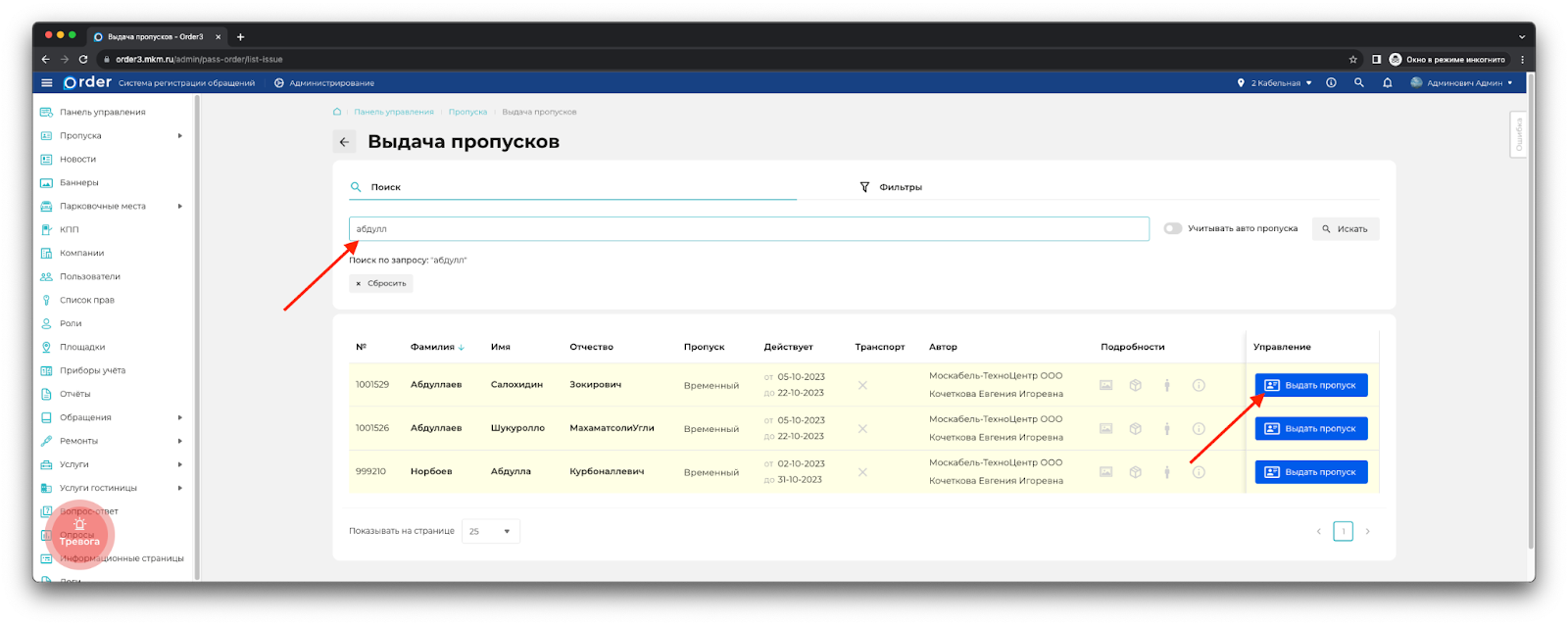The height and width of the screenshot is (625, 1568).
Task: Open the 2 Кабельная location dropdown
Action: (x=1274, y=83)
